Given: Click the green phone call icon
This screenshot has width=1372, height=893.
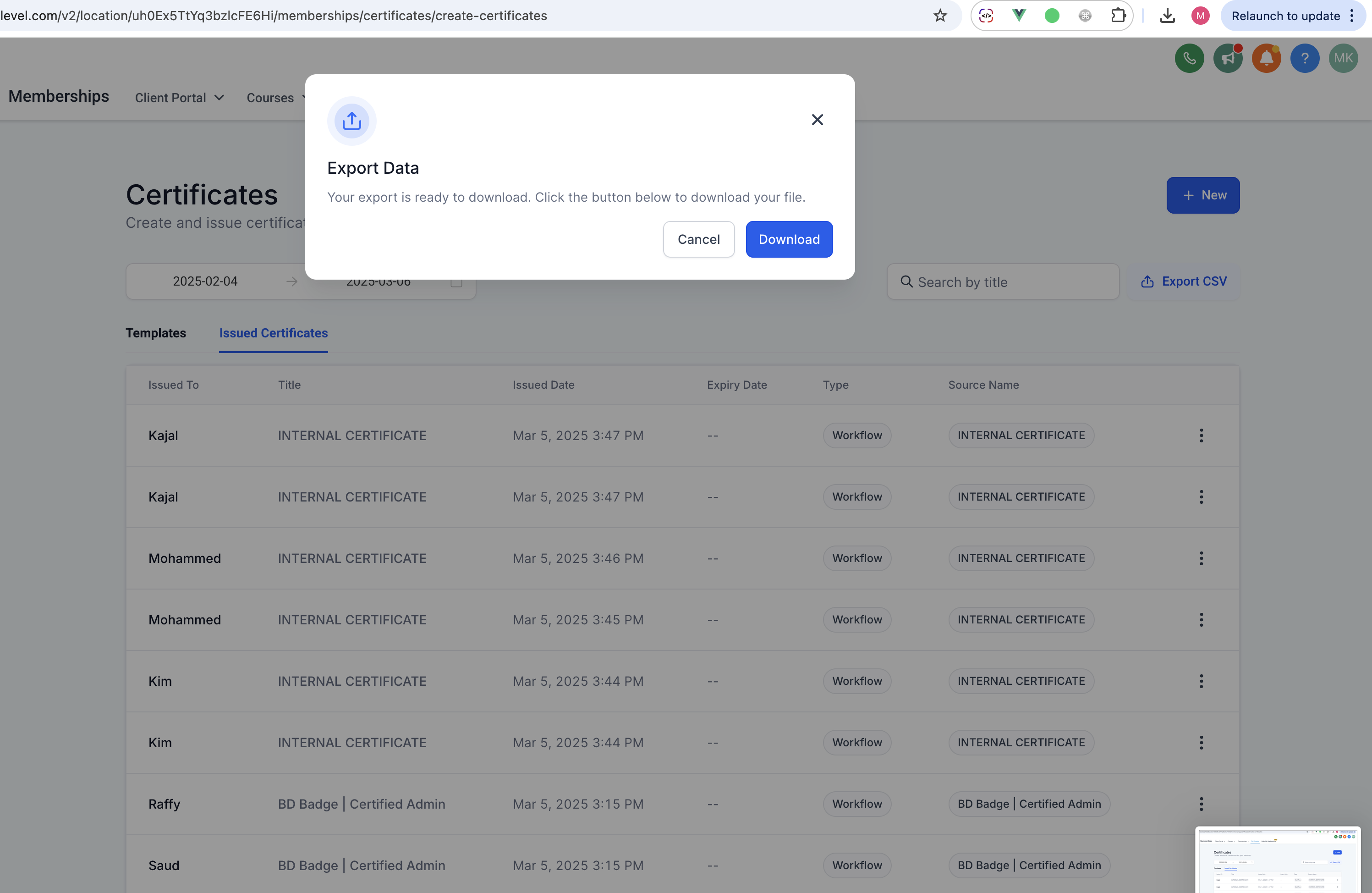Looking at the screenshot, I should coord(1189,58).
